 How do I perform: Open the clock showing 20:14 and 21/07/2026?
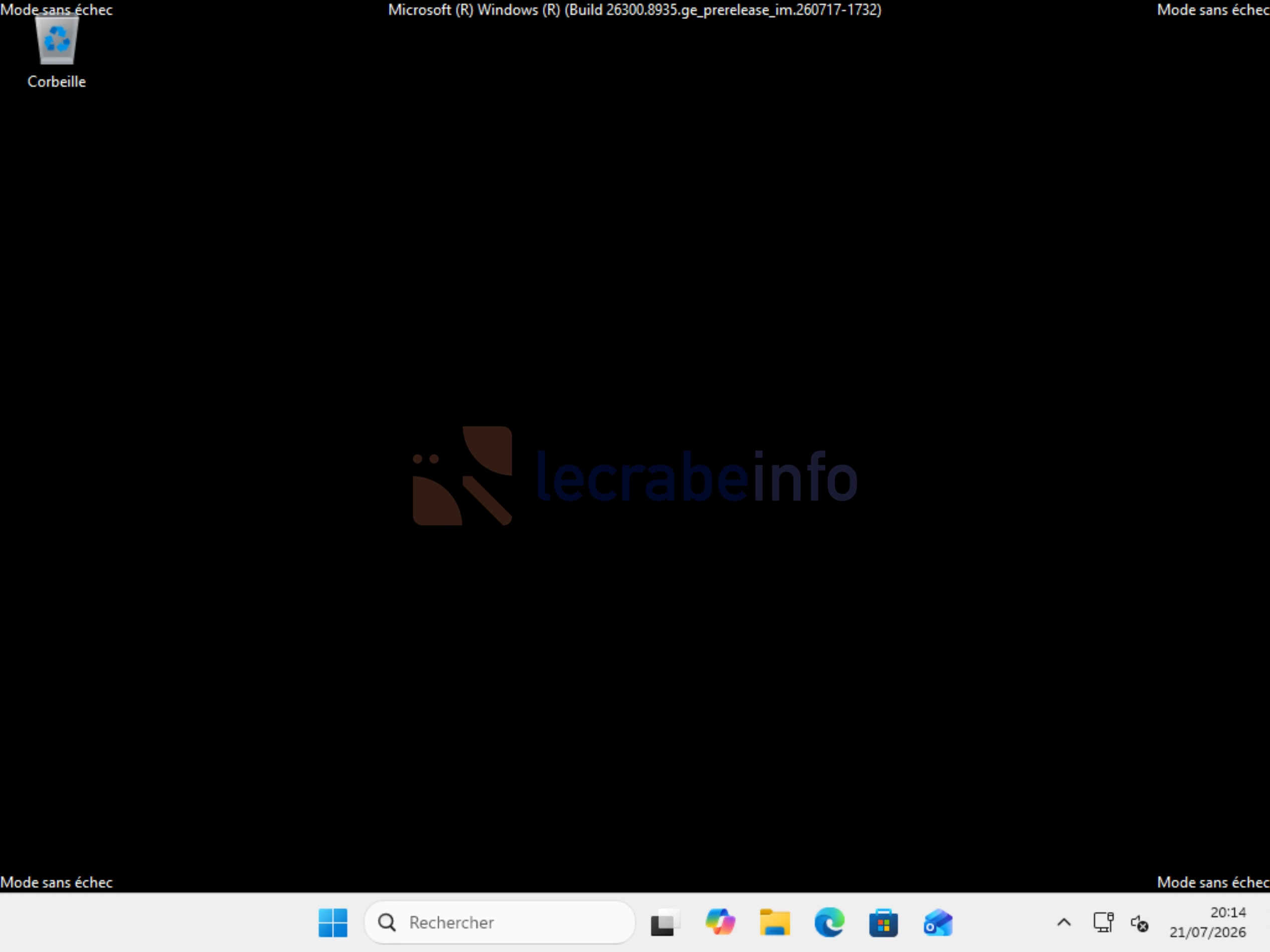[x=1208, y=922]
